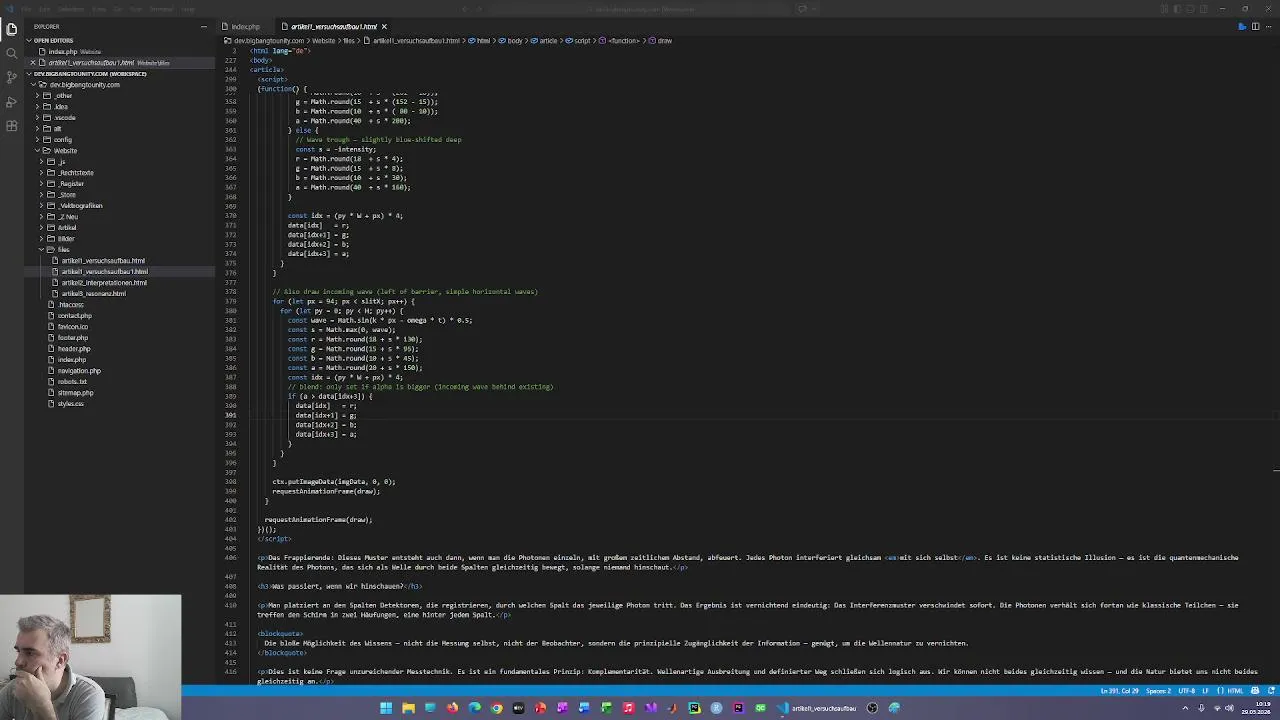Open File Explorer from taskbar
This screenshot has width=1280, height=720.
(408, 708)
